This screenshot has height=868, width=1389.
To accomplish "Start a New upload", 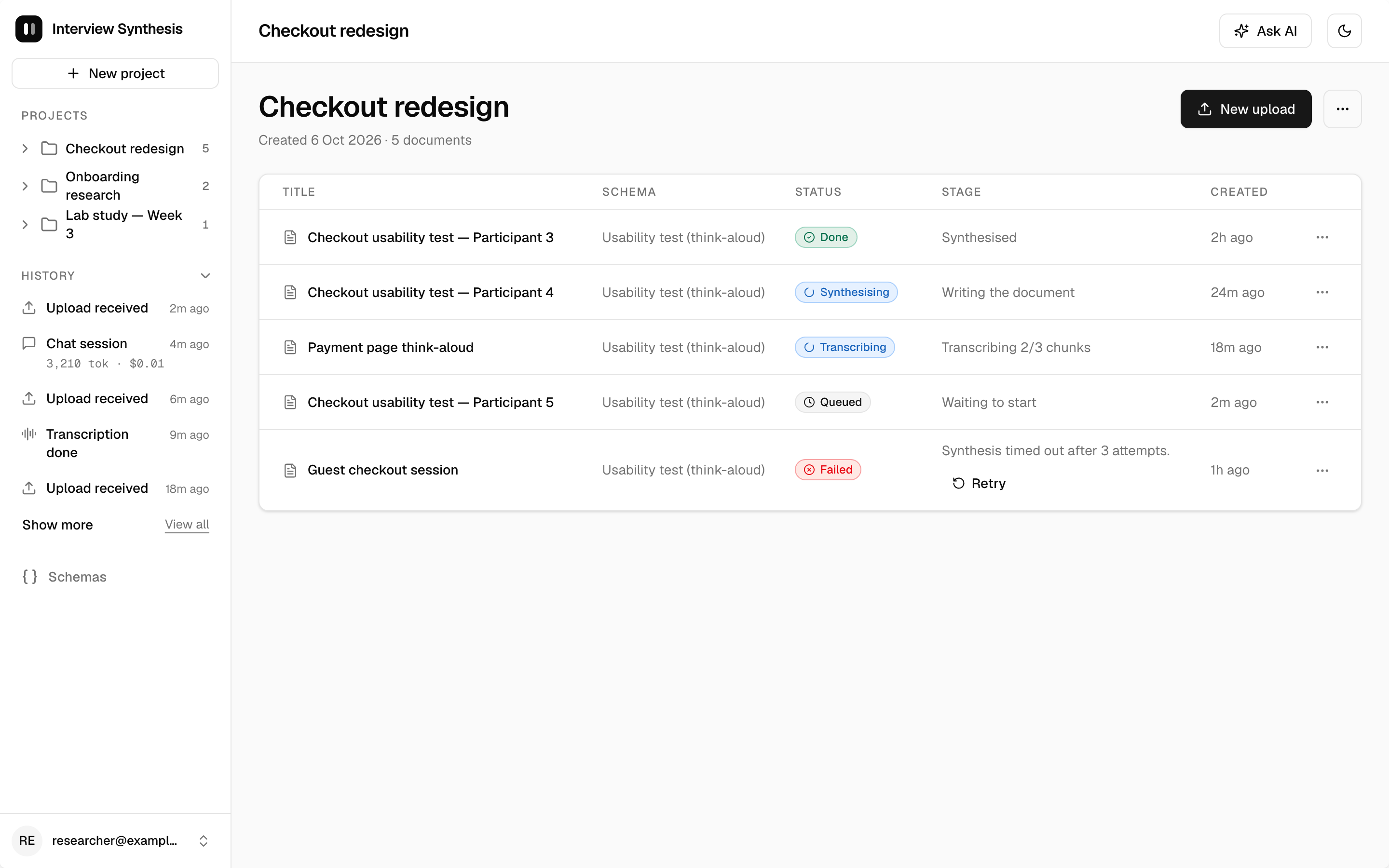I will point(1245,109).
